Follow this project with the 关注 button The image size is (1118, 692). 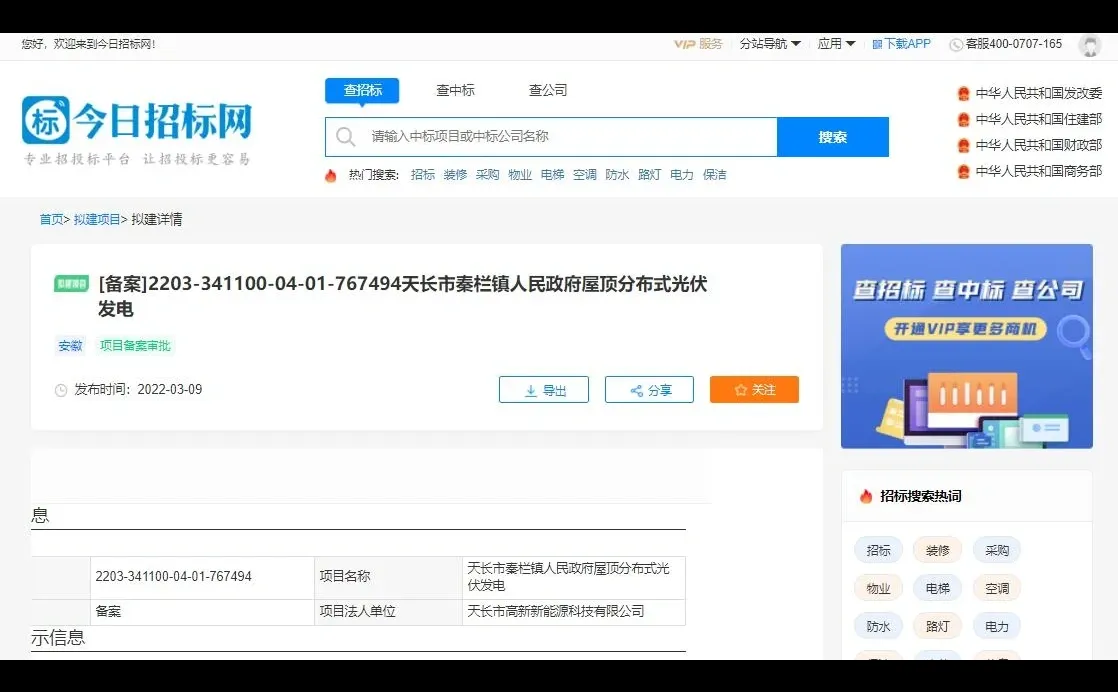pos(754,390)
